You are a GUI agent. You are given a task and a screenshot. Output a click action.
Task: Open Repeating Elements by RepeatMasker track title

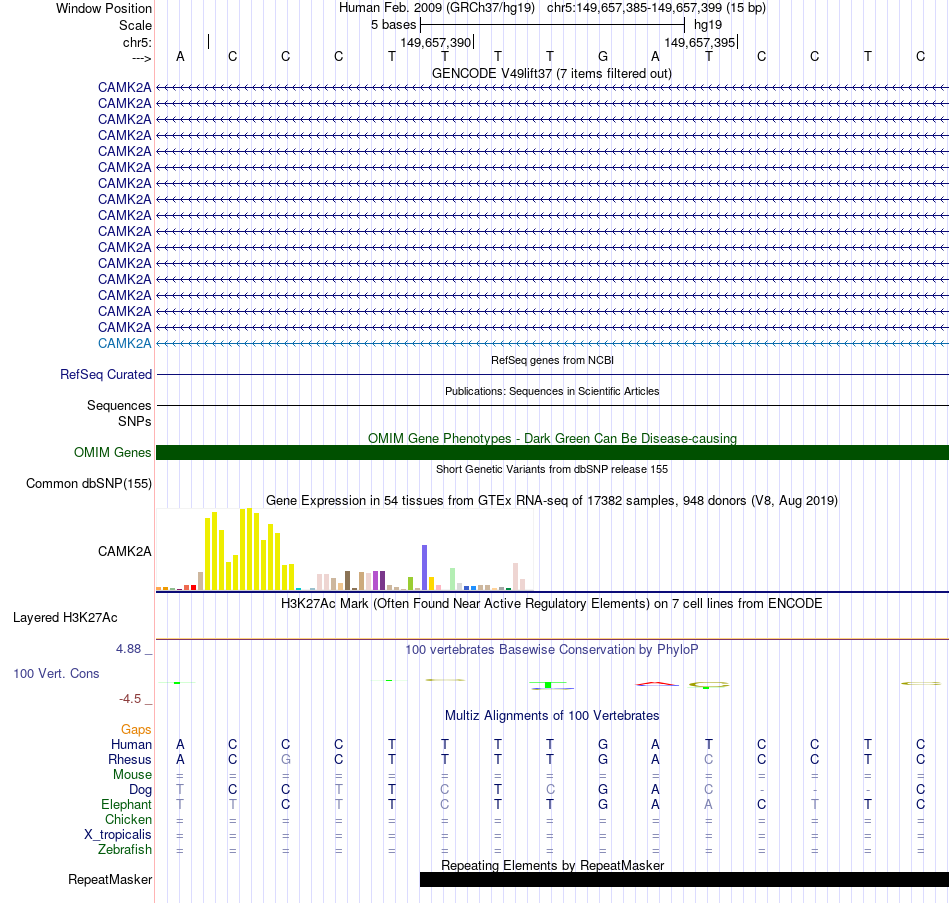553,865
